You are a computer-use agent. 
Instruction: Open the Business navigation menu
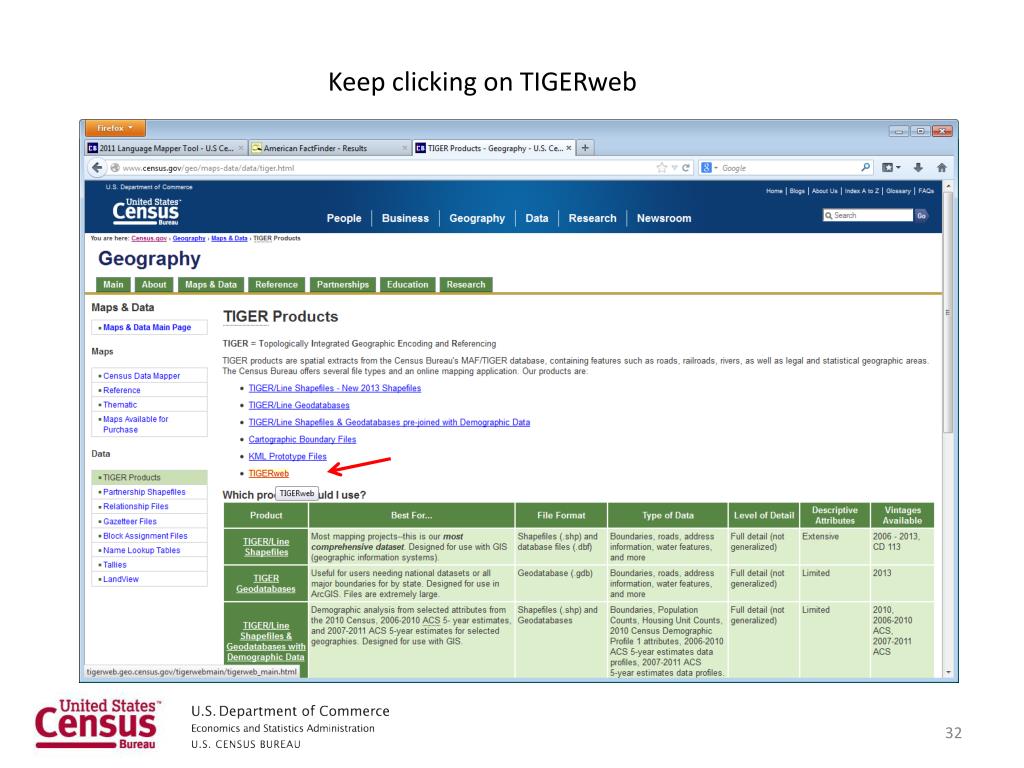406,218
